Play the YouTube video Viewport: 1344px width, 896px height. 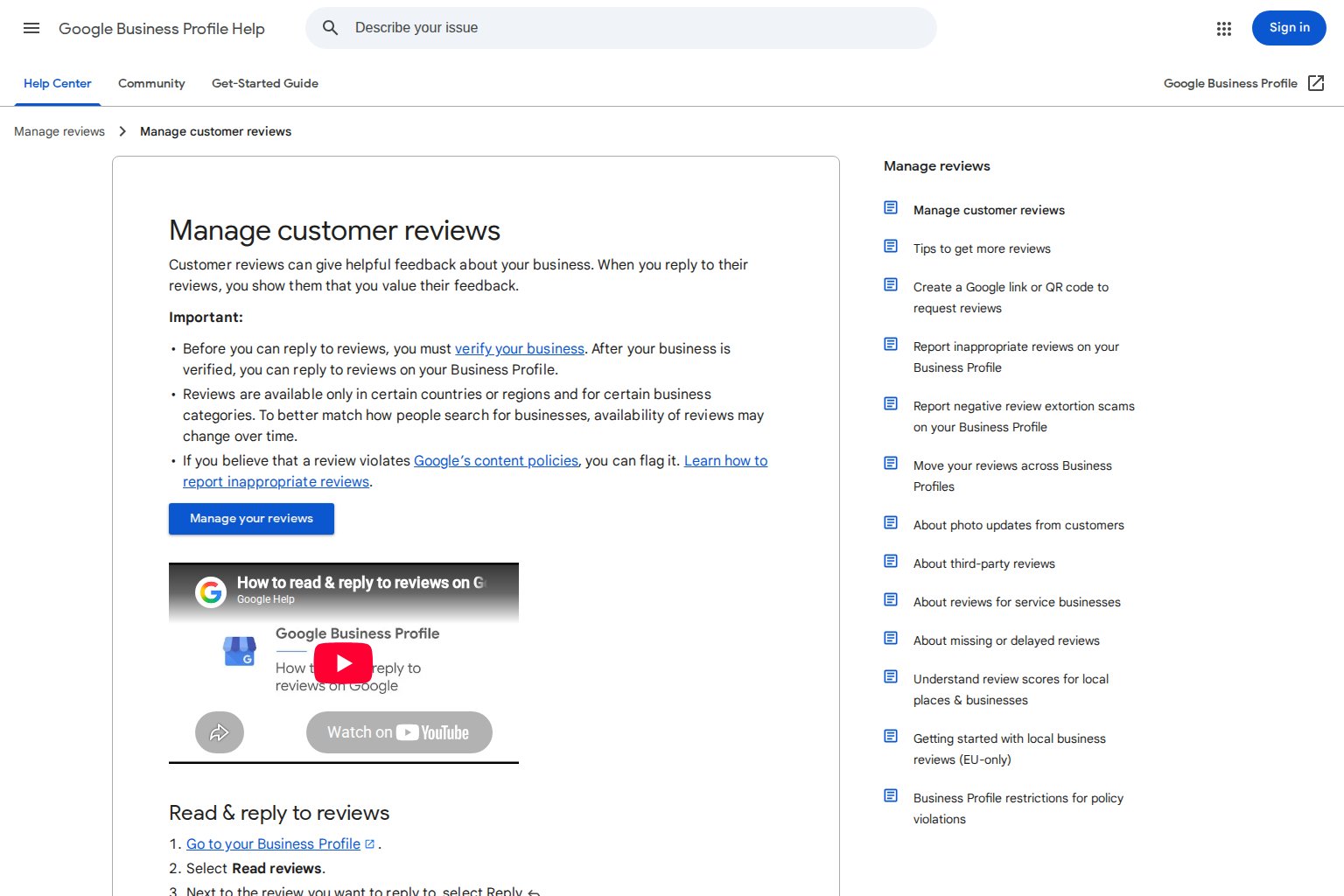343,663
